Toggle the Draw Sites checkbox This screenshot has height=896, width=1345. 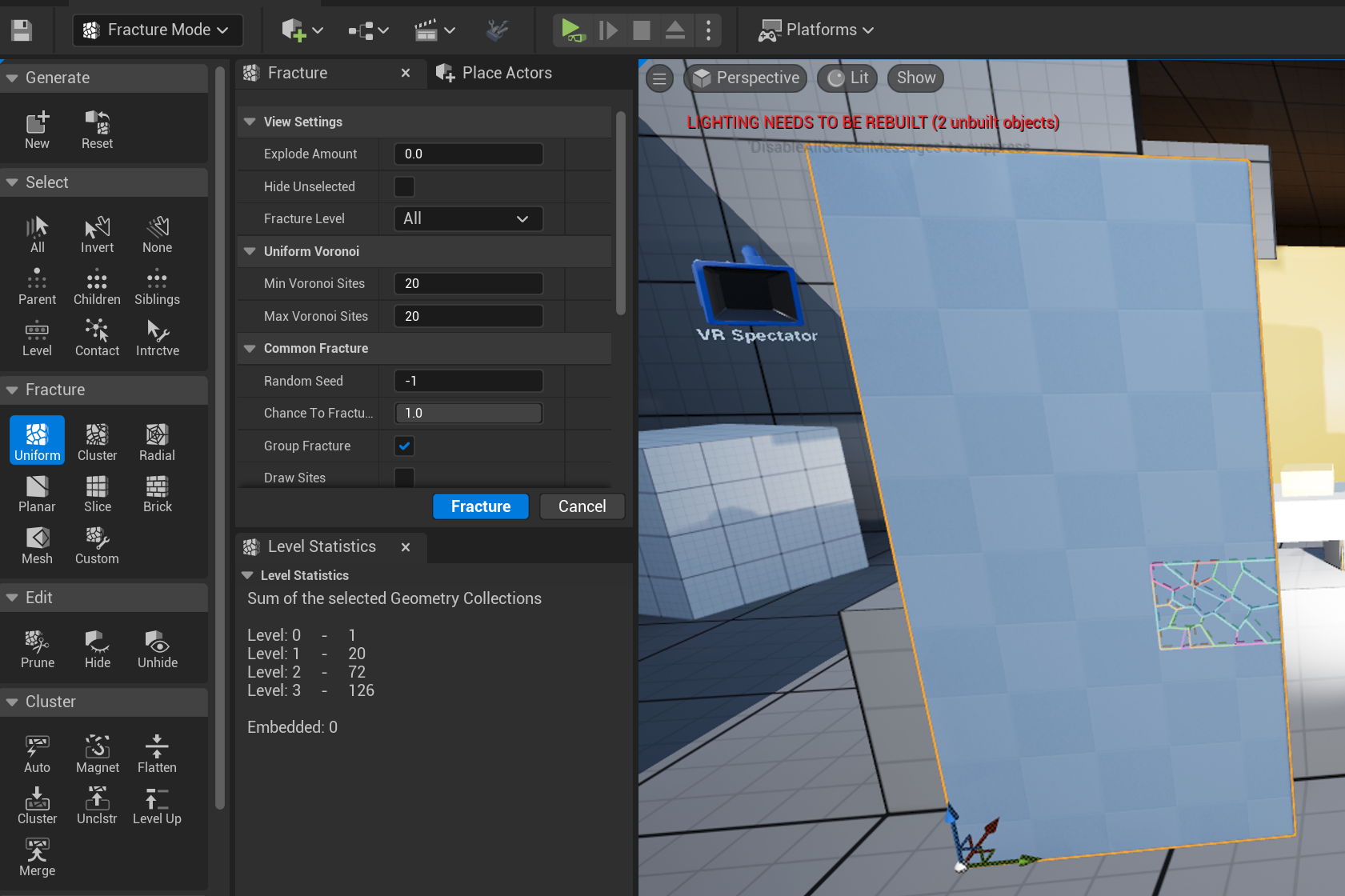405,478
